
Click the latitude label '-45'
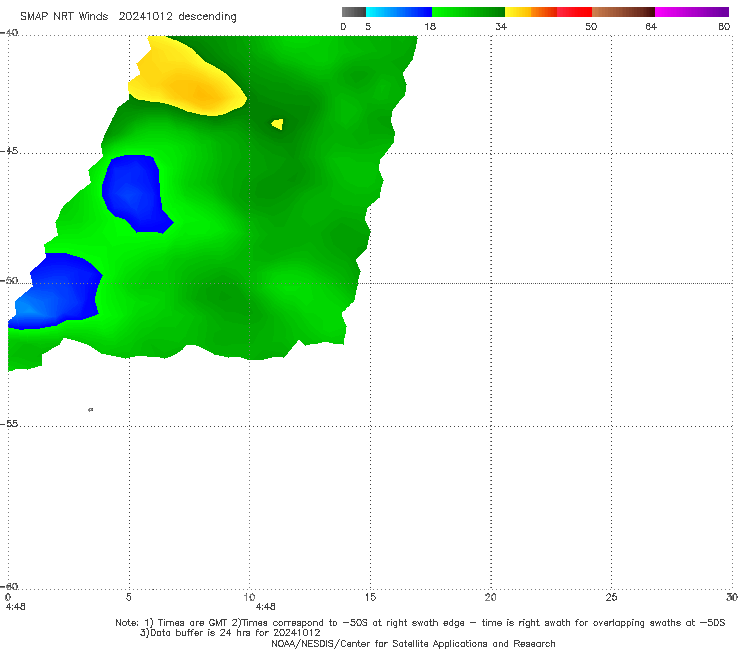(x=9, y=151)
